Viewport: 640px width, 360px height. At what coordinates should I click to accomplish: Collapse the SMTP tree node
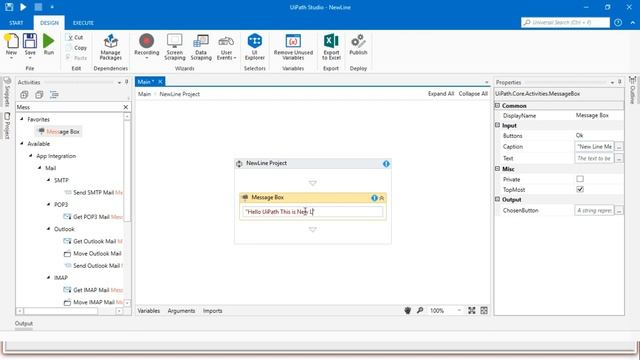49,180
